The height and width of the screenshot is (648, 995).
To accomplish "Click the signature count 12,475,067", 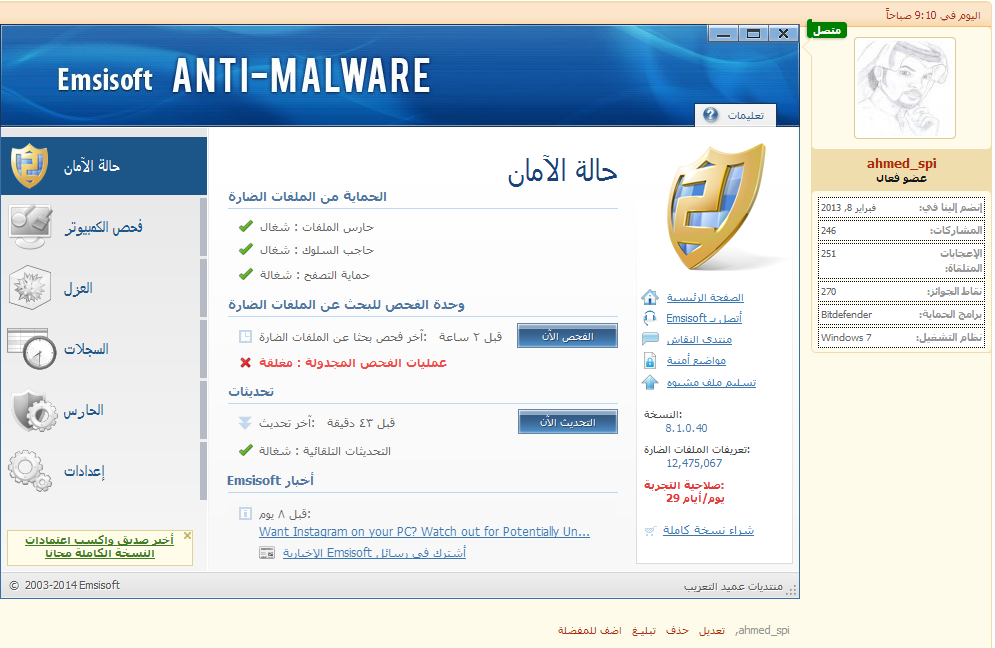I will (x=694, y=463).
